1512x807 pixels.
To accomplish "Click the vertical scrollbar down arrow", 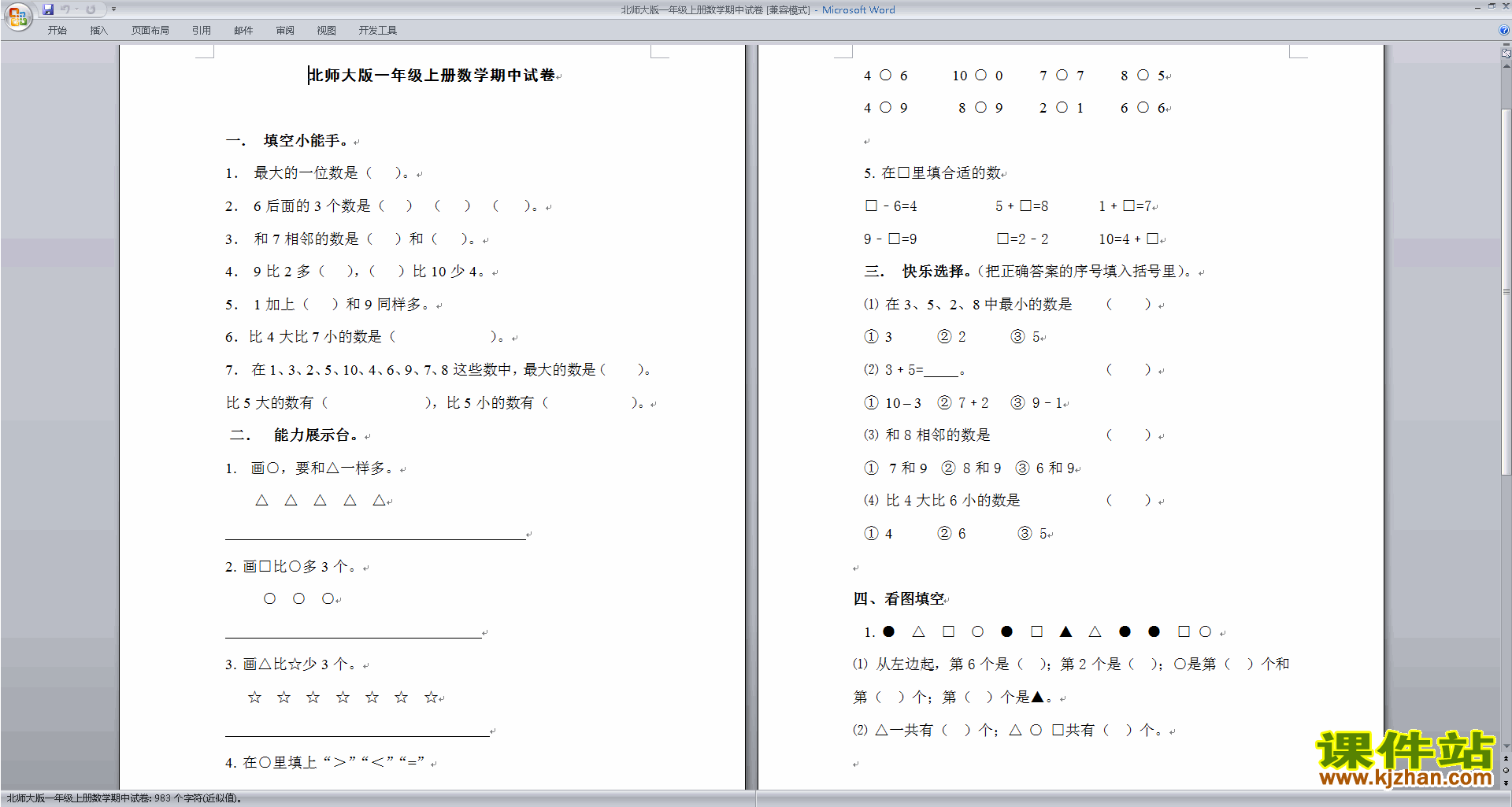I will tap(1506, 746).
